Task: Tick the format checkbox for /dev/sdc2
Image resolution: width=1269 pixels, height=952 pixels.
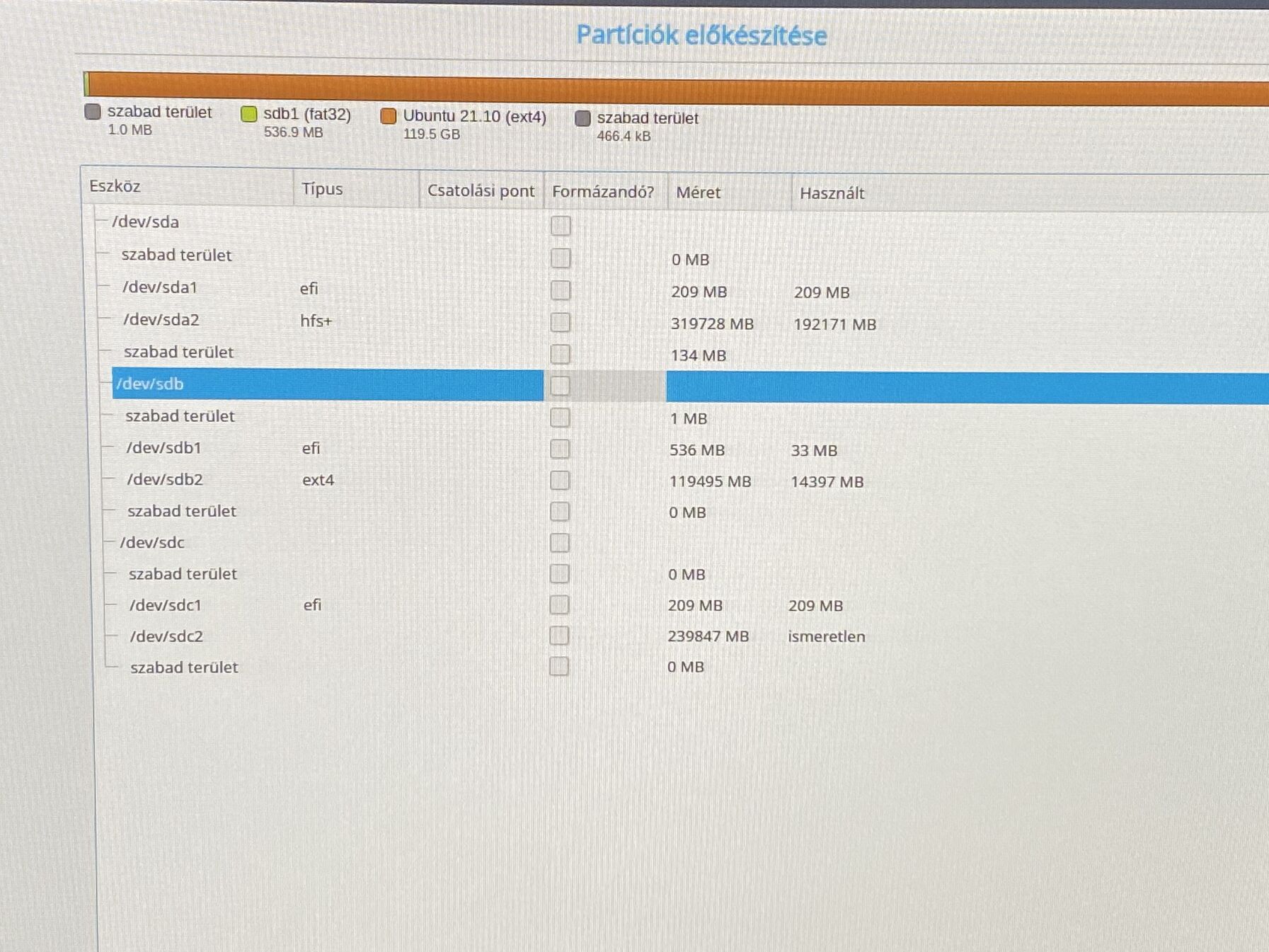Action: (x=559, y=636)
